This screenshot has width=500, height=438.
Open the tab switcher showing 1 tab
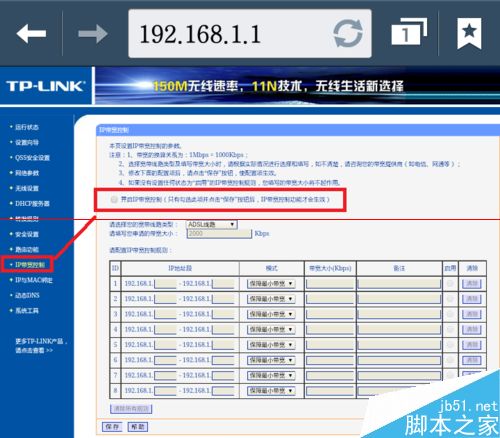point(409,32)
